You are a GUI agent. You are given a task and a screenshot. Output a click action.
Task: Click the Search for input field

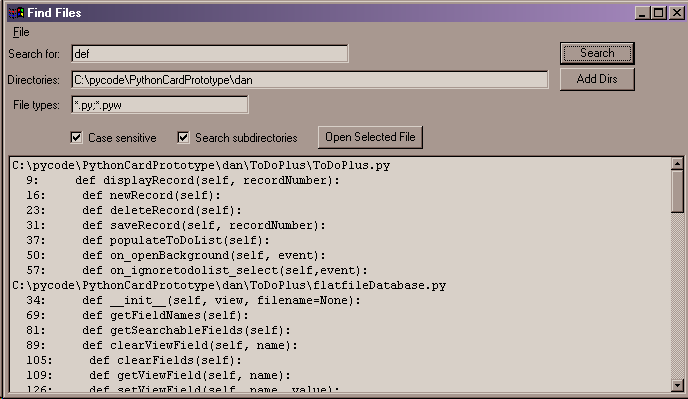point(210,54)
